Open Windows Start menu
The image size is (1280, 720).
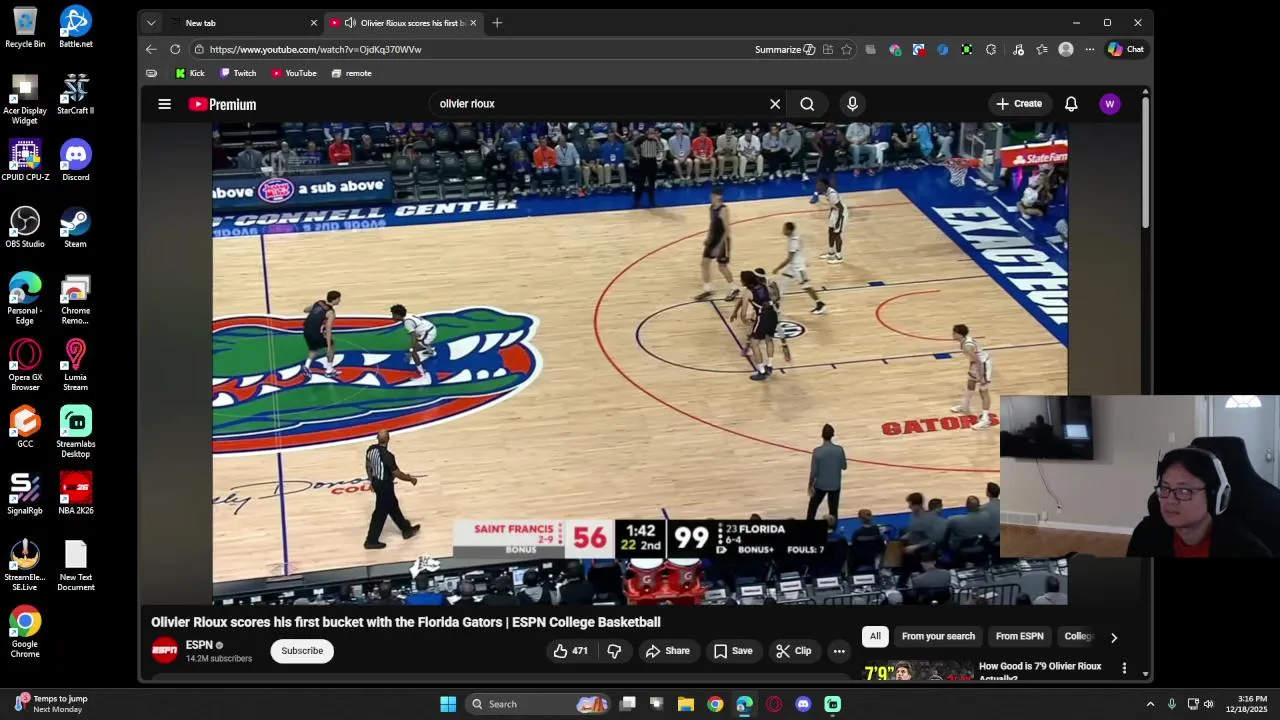click(448, 704)
